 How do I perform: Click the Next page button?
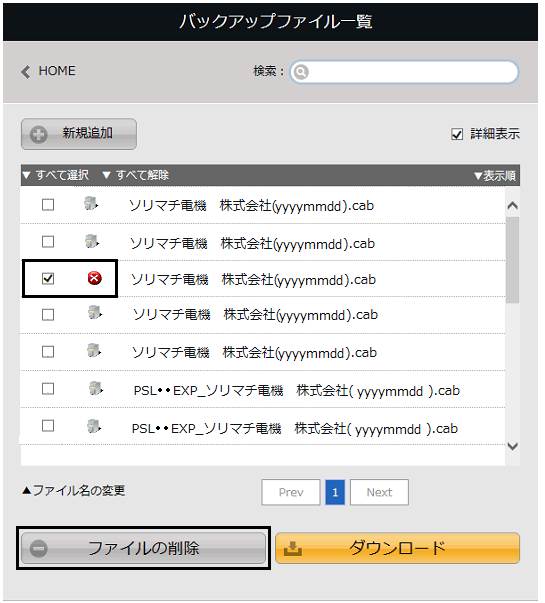coord(379,492)
